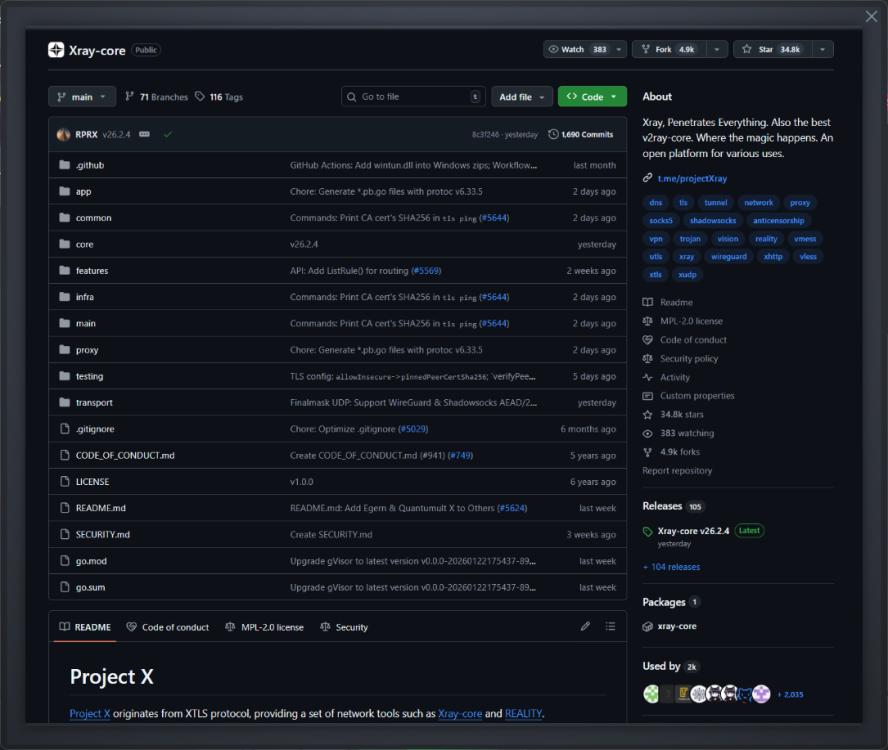Open README.md file
Viewport: 888px width, 750px height.
coord(101,508)
